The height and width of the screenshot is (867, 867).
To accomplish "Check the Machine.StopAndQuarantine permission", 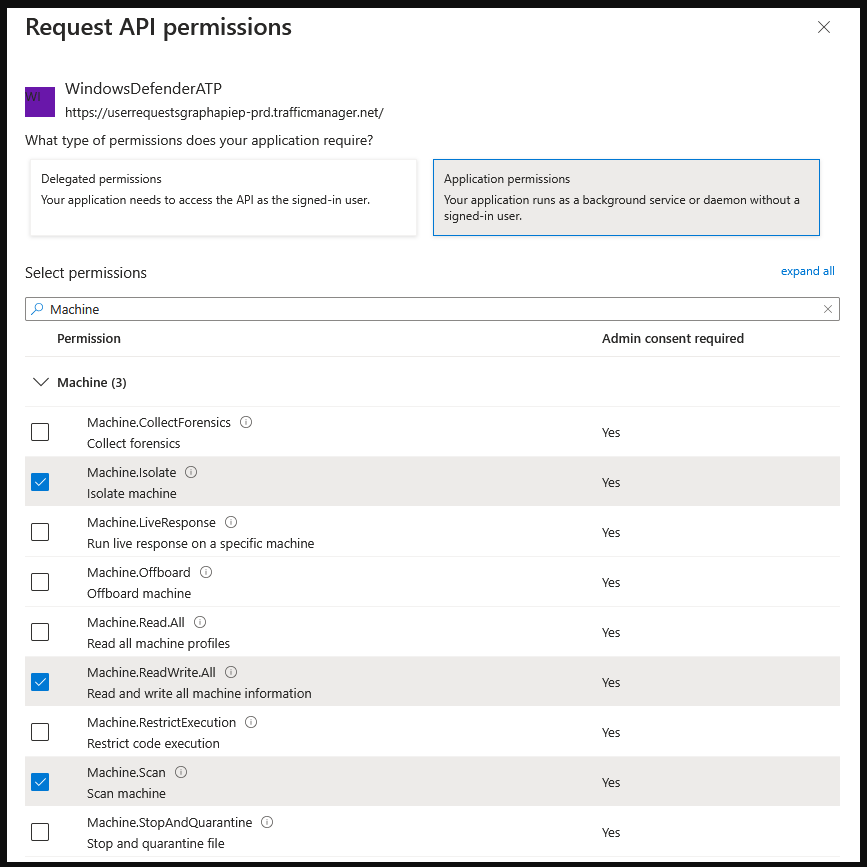I will point(40,832).
